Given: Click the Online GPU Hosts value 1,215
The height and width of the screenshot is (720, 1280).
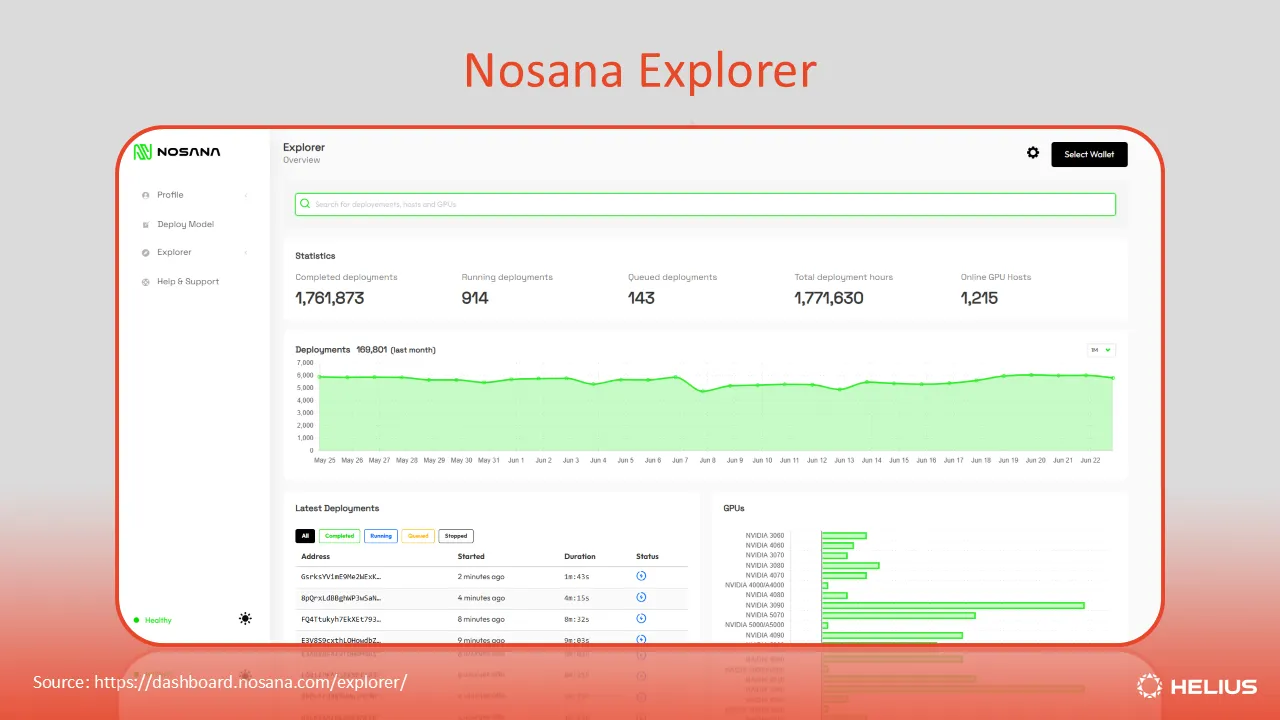Looking at the screenshot, I should (x=979, y=298).
